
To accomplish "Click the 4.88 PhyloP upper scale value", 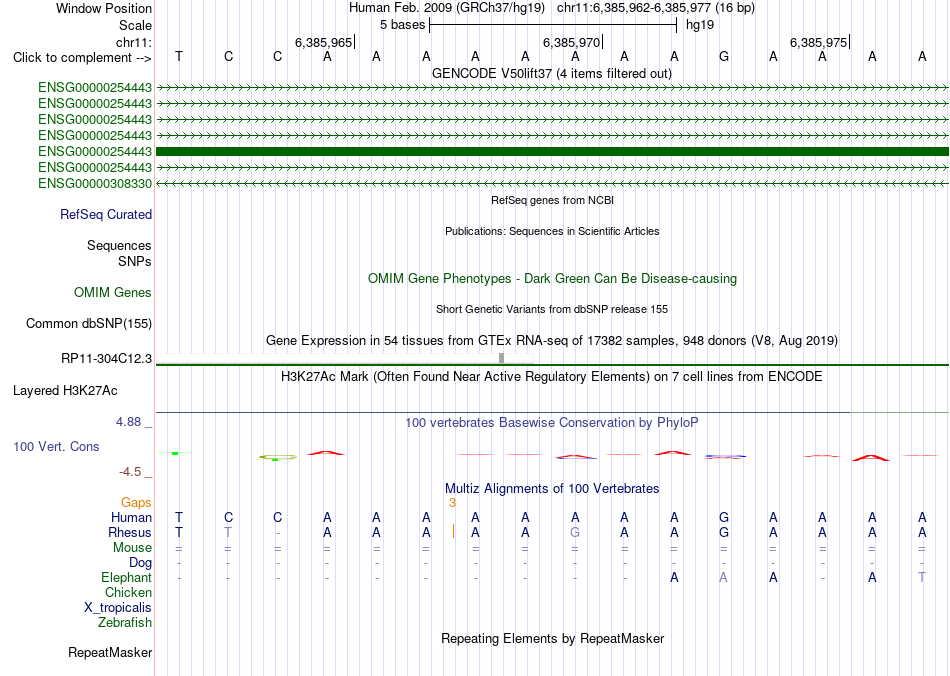I will 128,422.
